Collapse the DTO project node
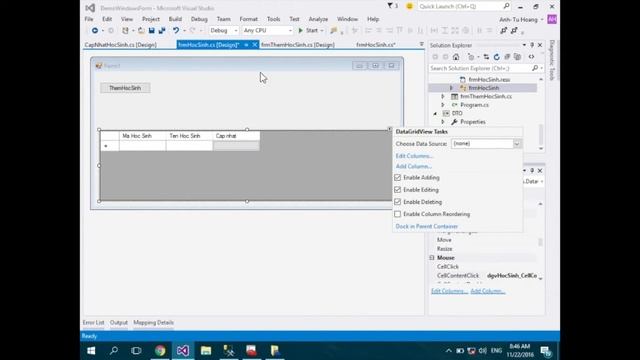 [x=435, y=113]
